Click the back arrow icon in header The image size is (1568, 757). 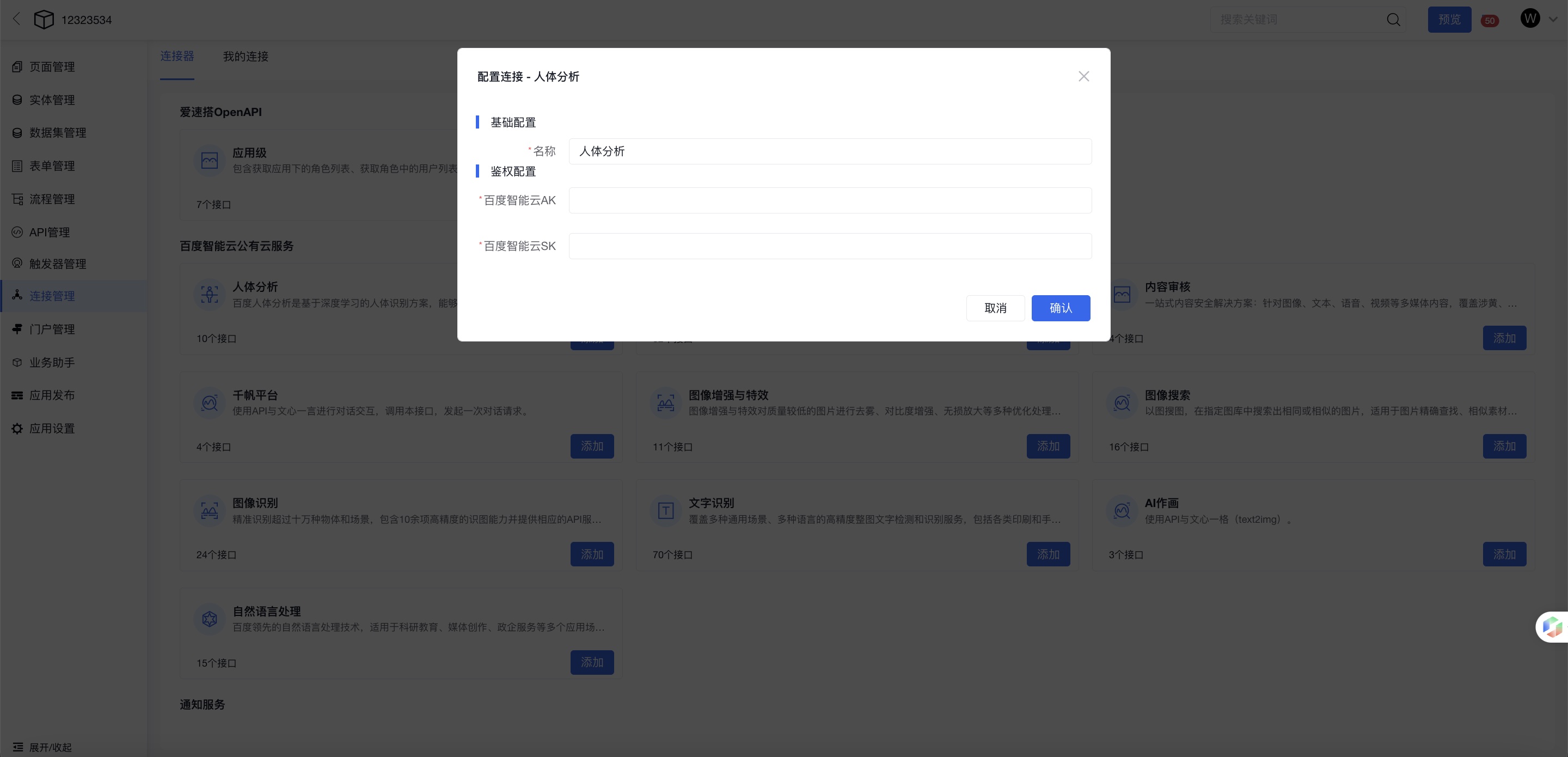pyautogui.click(x=16, y=20)
